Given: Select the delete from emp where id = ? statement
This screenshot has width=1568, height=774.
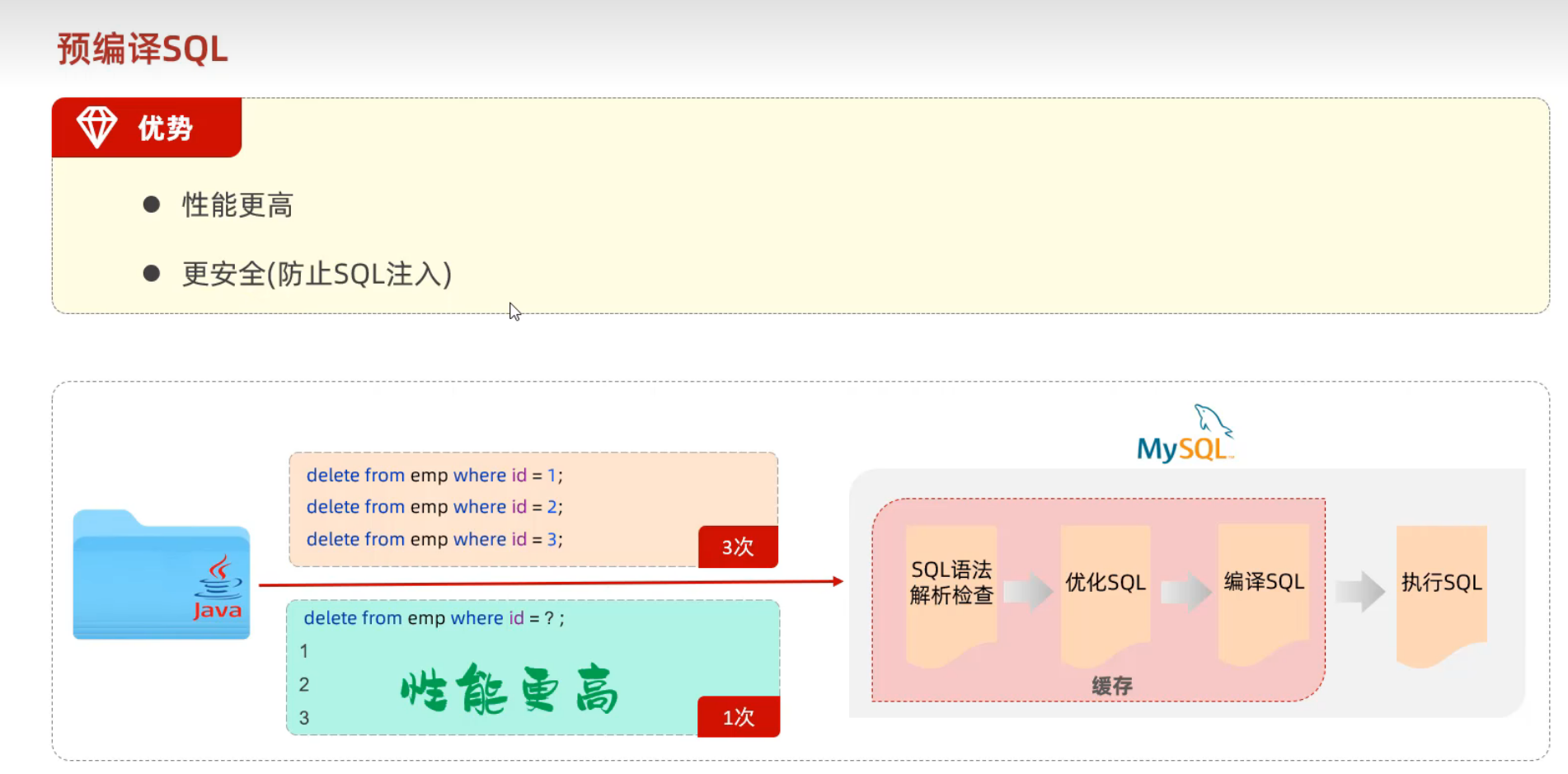Looking at the screenshot, I should (x=434, y=617).
